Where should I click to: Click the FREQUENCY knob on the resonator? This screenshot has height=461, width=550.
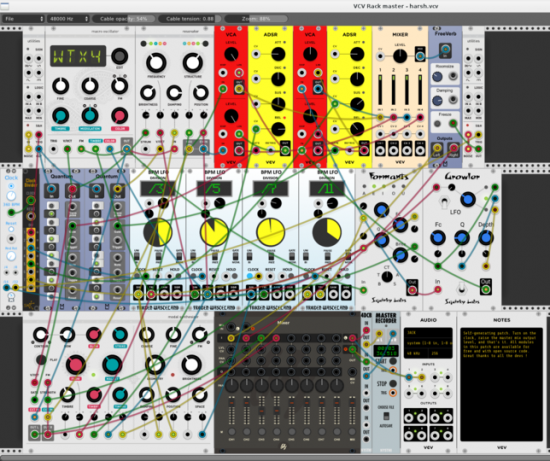click(156, 63)
